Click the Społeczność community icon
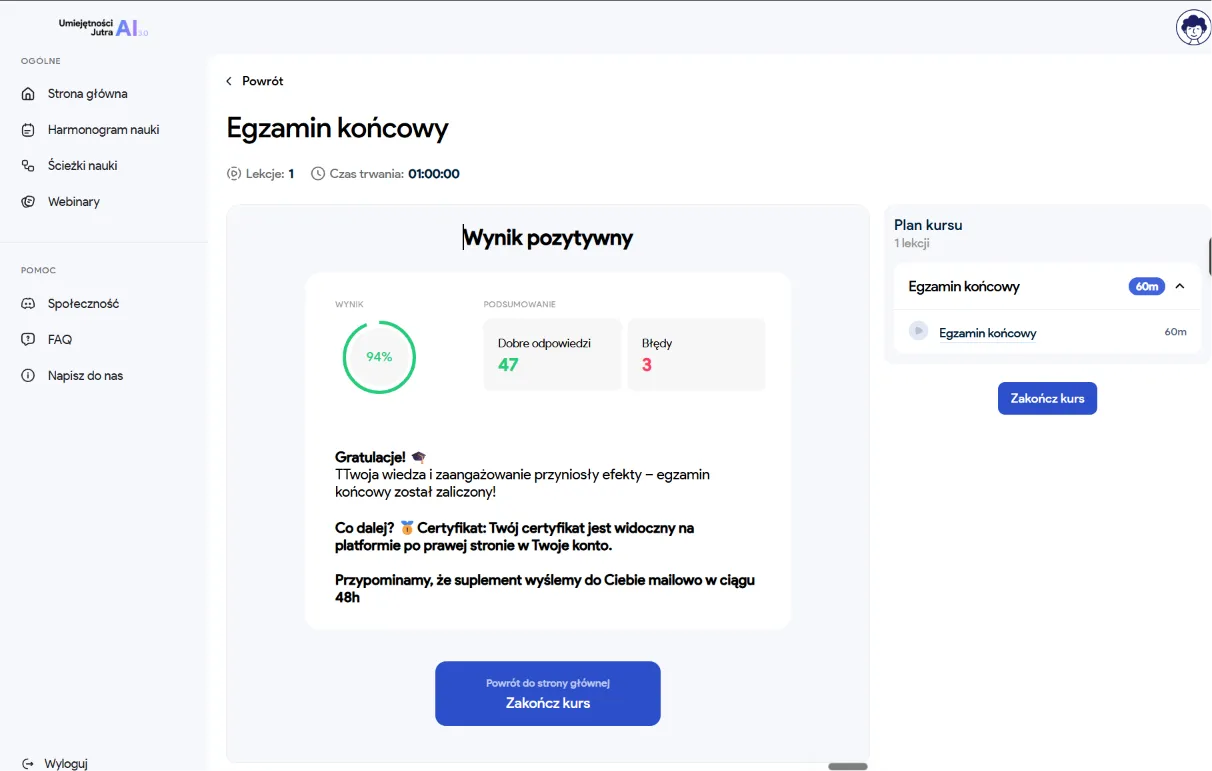The image size is (1212, 771). 28,304
